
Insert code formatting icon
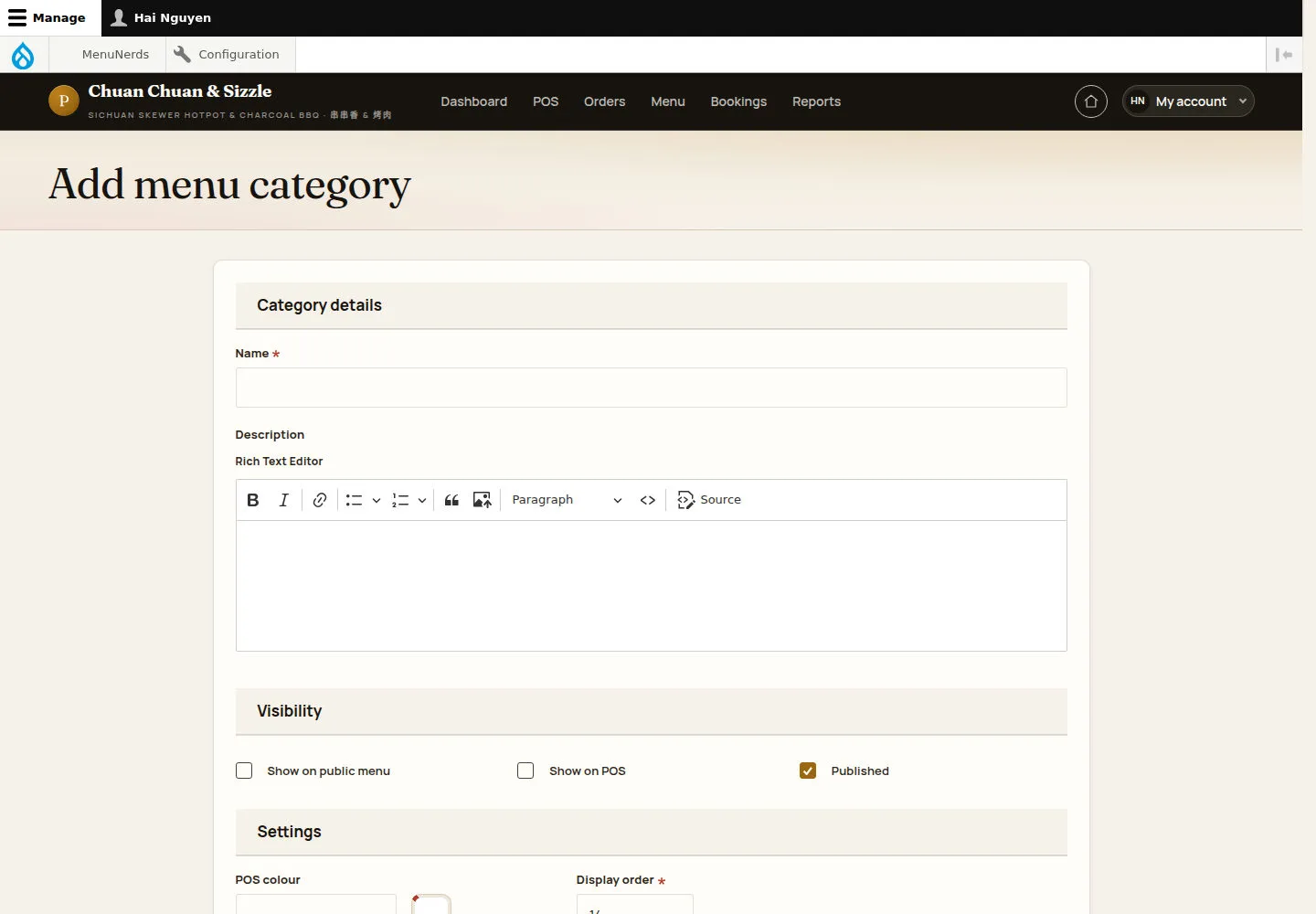(x=648, y=500)
